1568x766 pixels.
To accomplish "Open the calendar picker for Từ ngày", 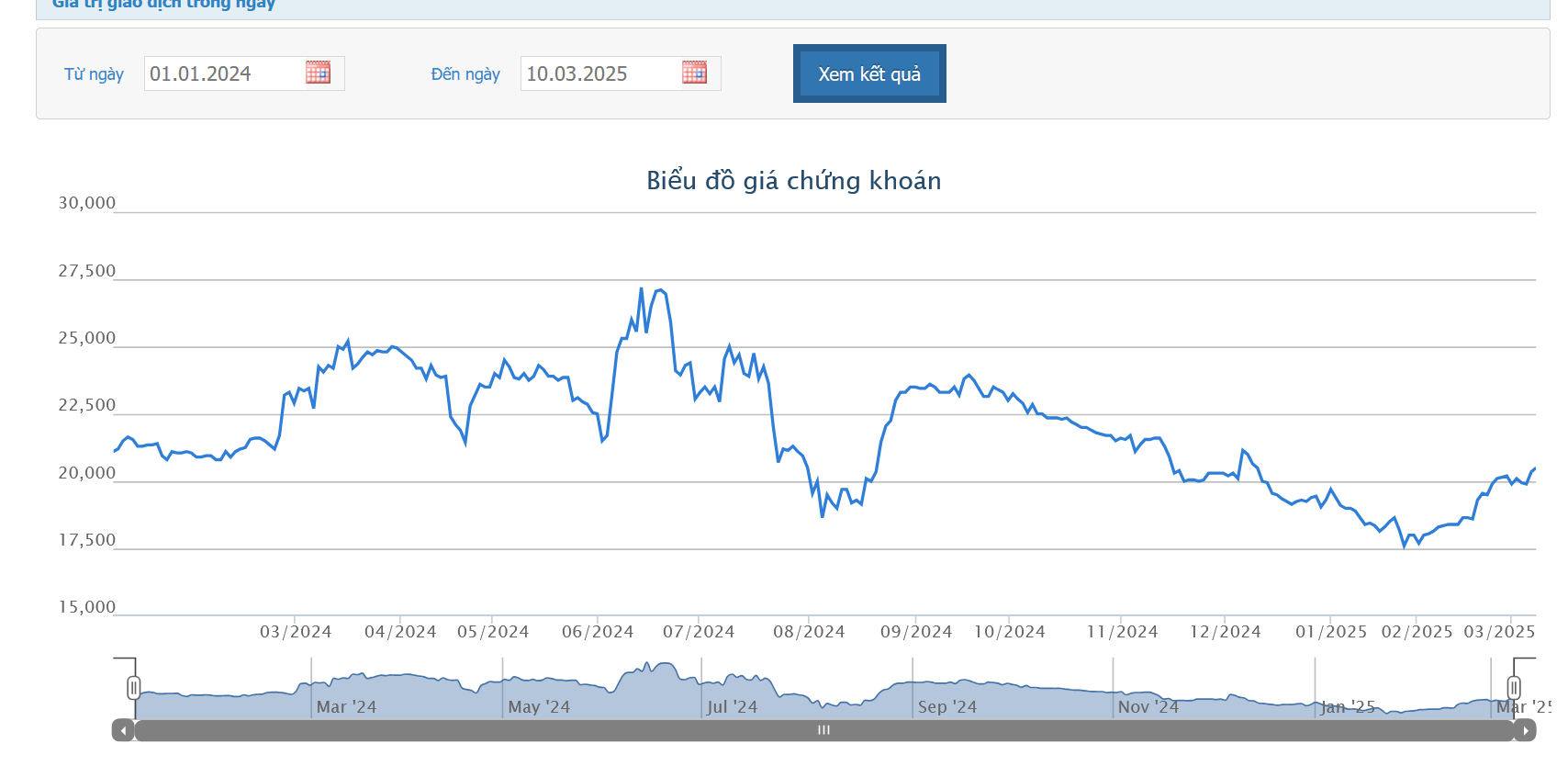I will click(x=318, y=73).
